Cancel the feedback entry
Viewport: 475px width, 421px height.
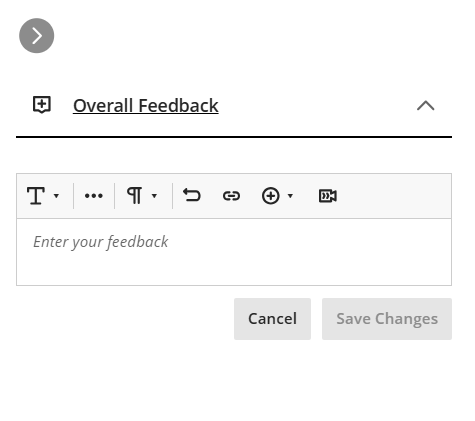pyautogui.click(x=272, y=319)
